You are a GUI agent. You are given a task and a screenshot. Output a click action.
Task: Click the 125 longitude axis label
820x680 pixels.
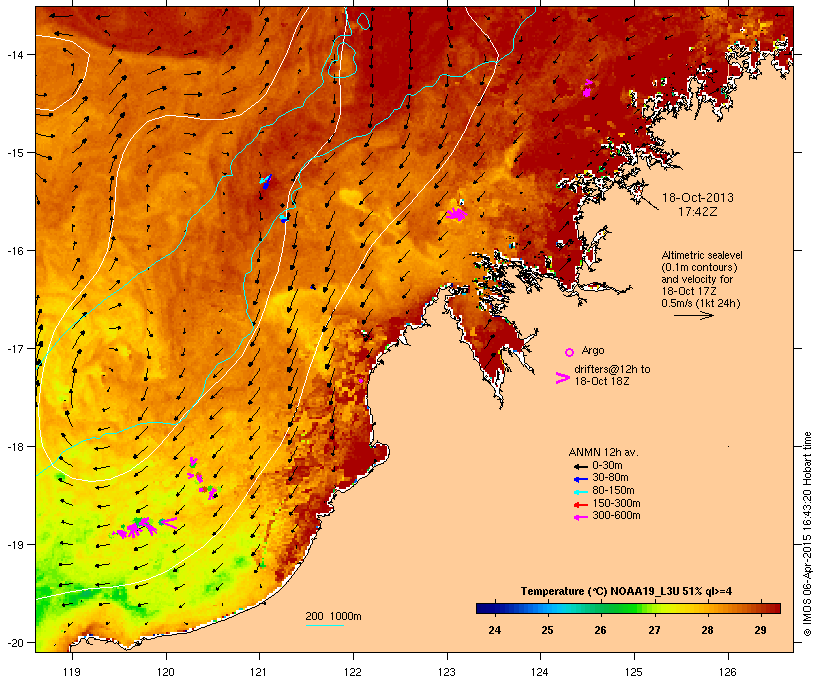click(x=634, y=672)
